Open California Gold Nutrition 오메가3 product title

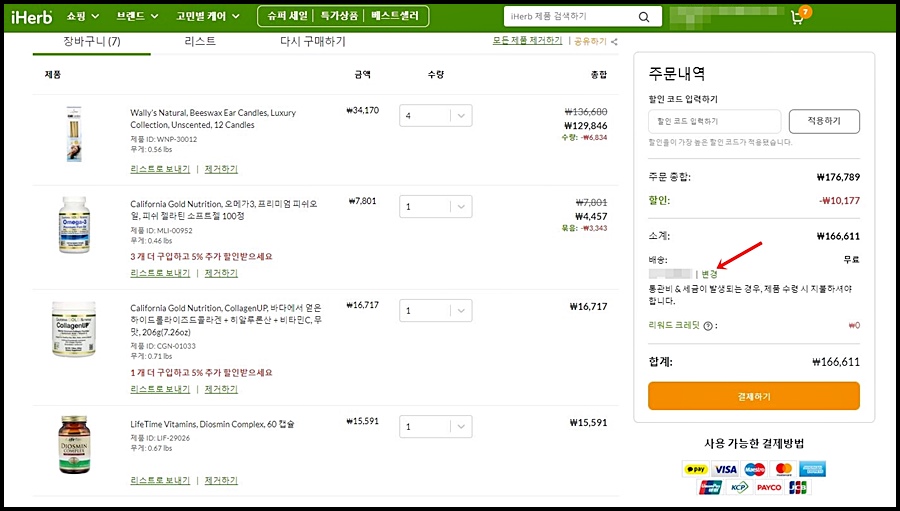224,210
